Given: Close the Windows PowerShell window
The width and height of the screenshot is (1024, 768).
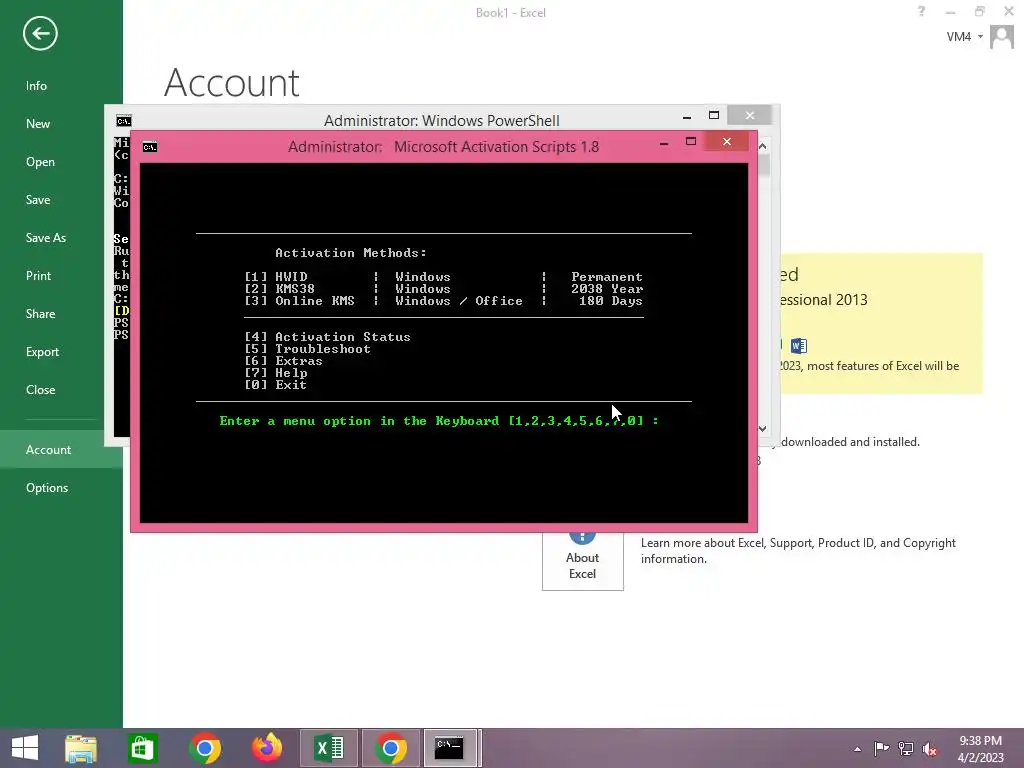Looking at the screenshot, I should click(750, 116).
